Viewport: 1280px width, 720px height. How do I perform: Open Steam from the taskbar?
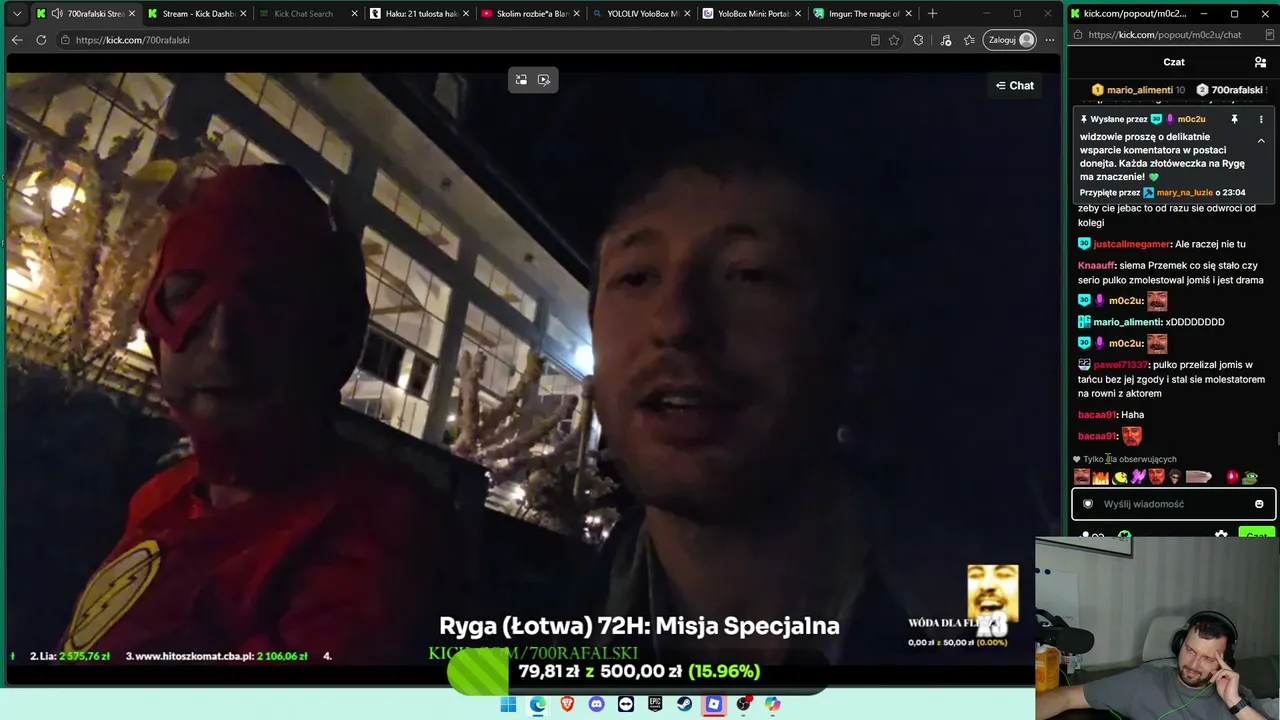point(684,704)
